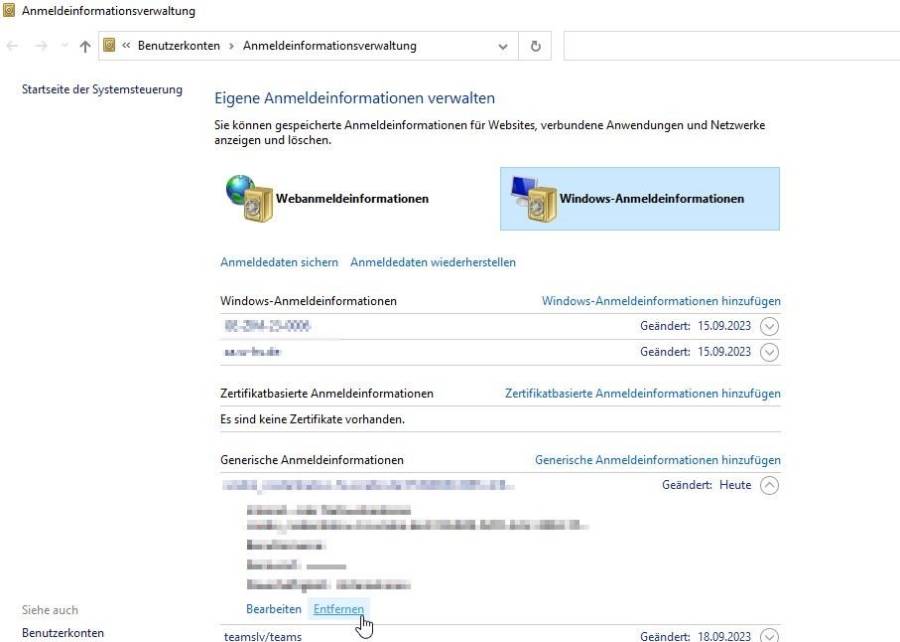Open the address bar history dropdown

tap(503, 46)
